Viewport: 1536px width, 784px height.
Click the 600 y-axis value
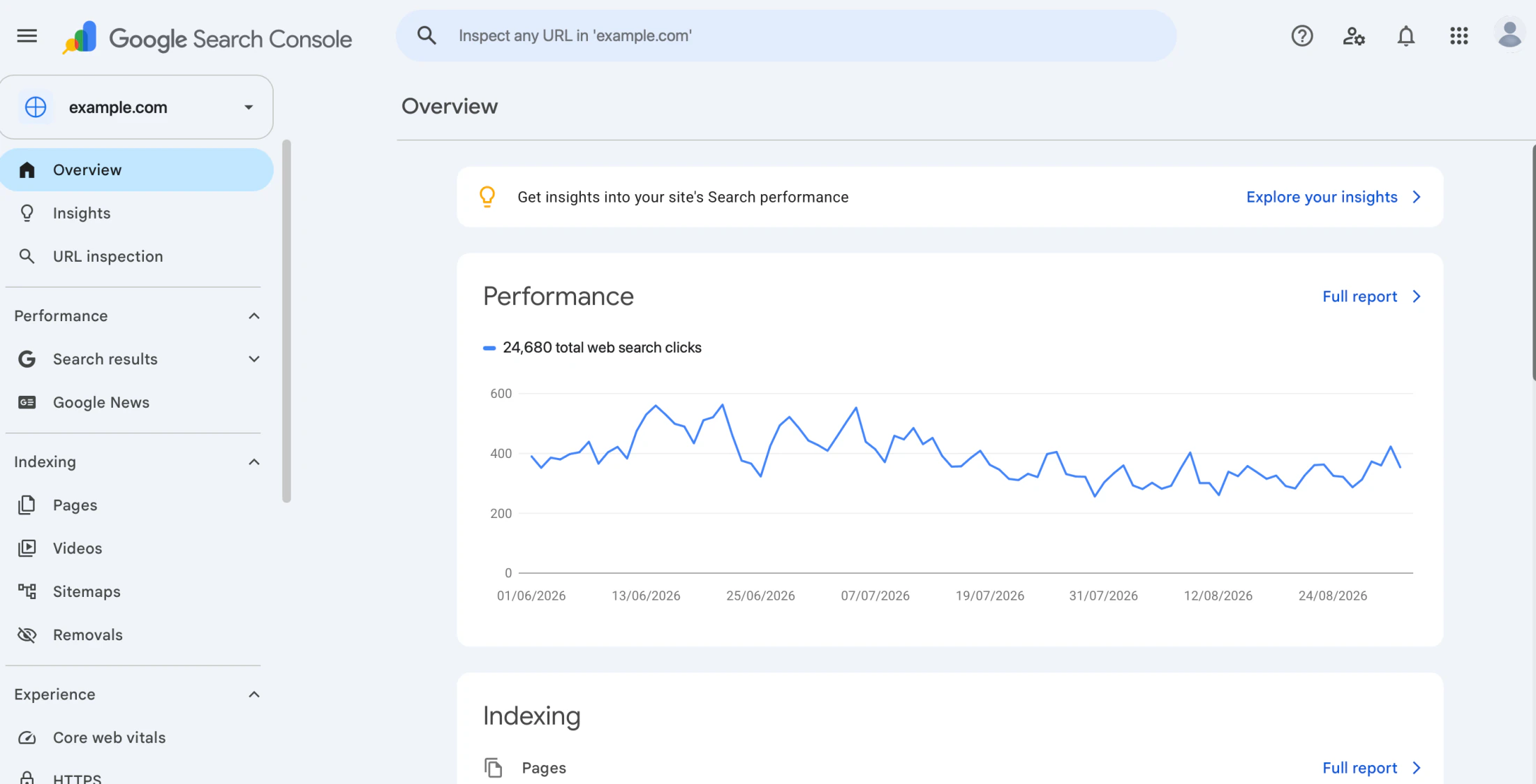[x=501, y=394]
